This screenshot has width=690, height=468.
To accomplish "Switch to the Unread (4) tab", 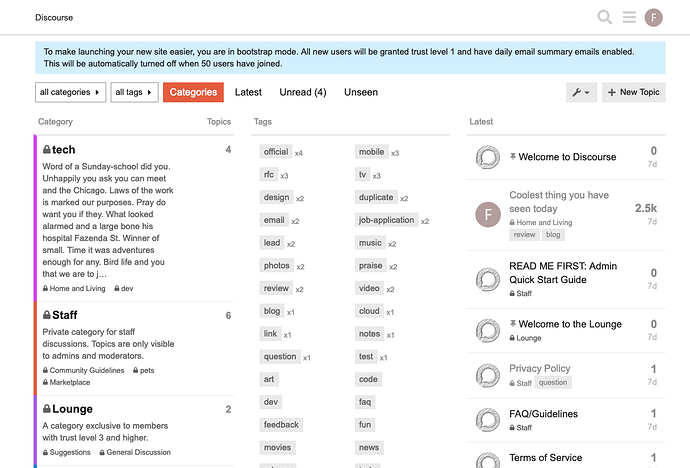I will tap(303, 92).
